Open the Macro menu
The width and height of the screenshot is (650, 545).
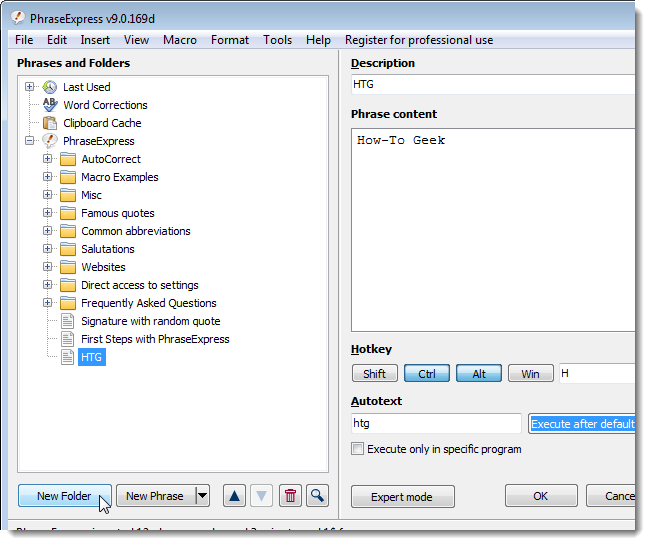click(x=180, y=40)
